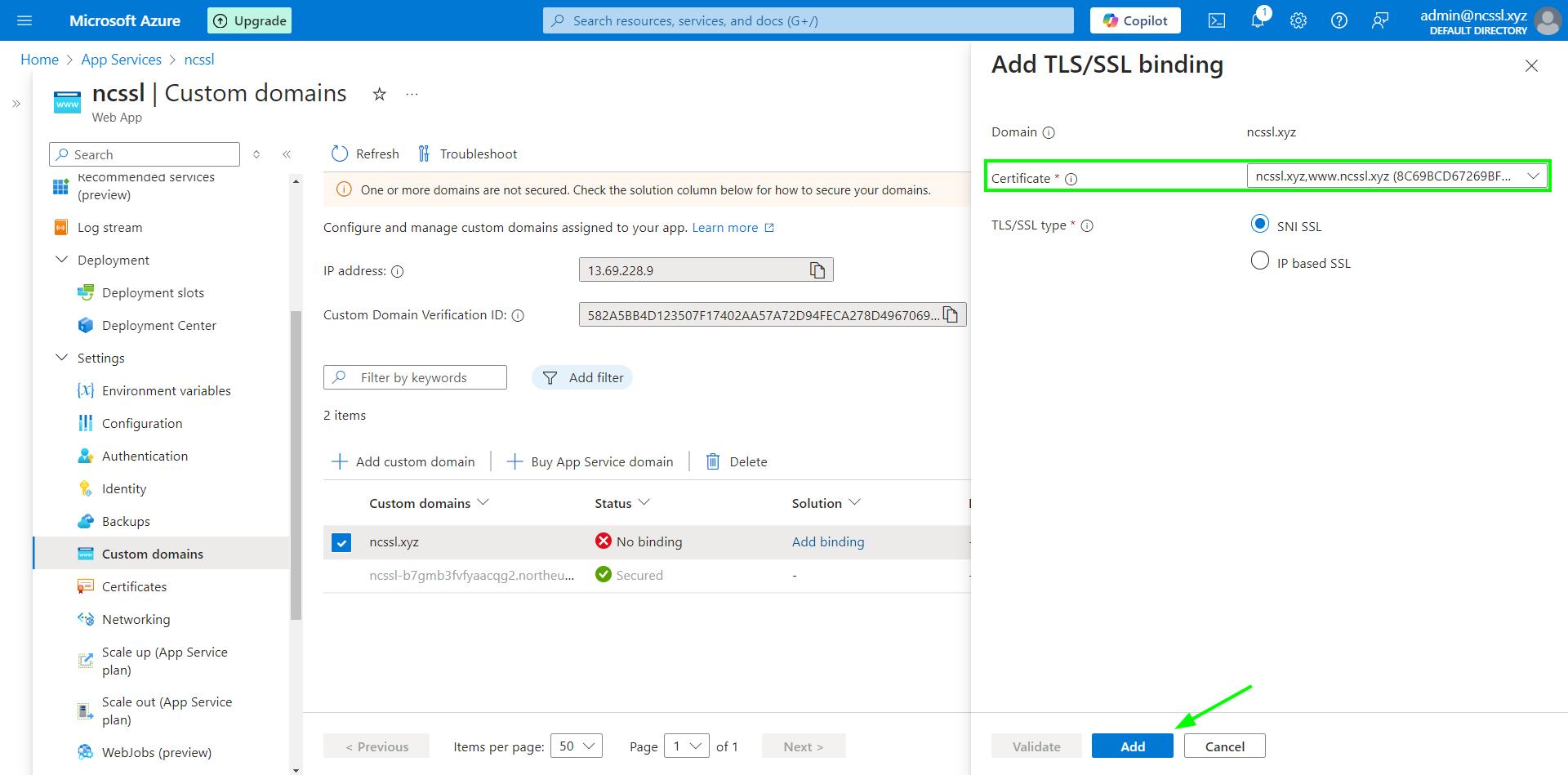The height and width of the screenshot is (775, 1568).
Task: Go to Environment variables settings
Action: click(166, 390)
